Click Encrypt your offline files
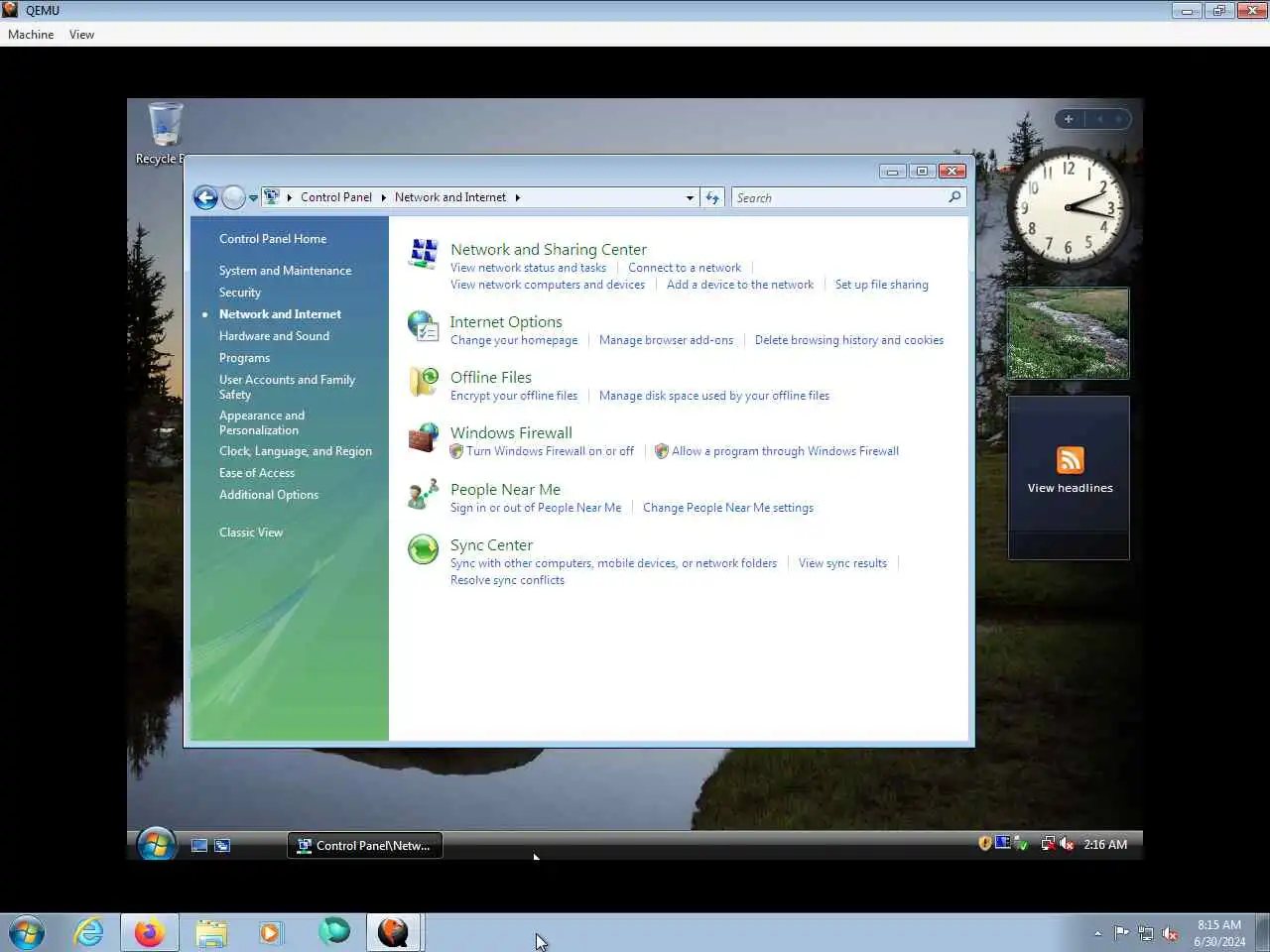 514,396
